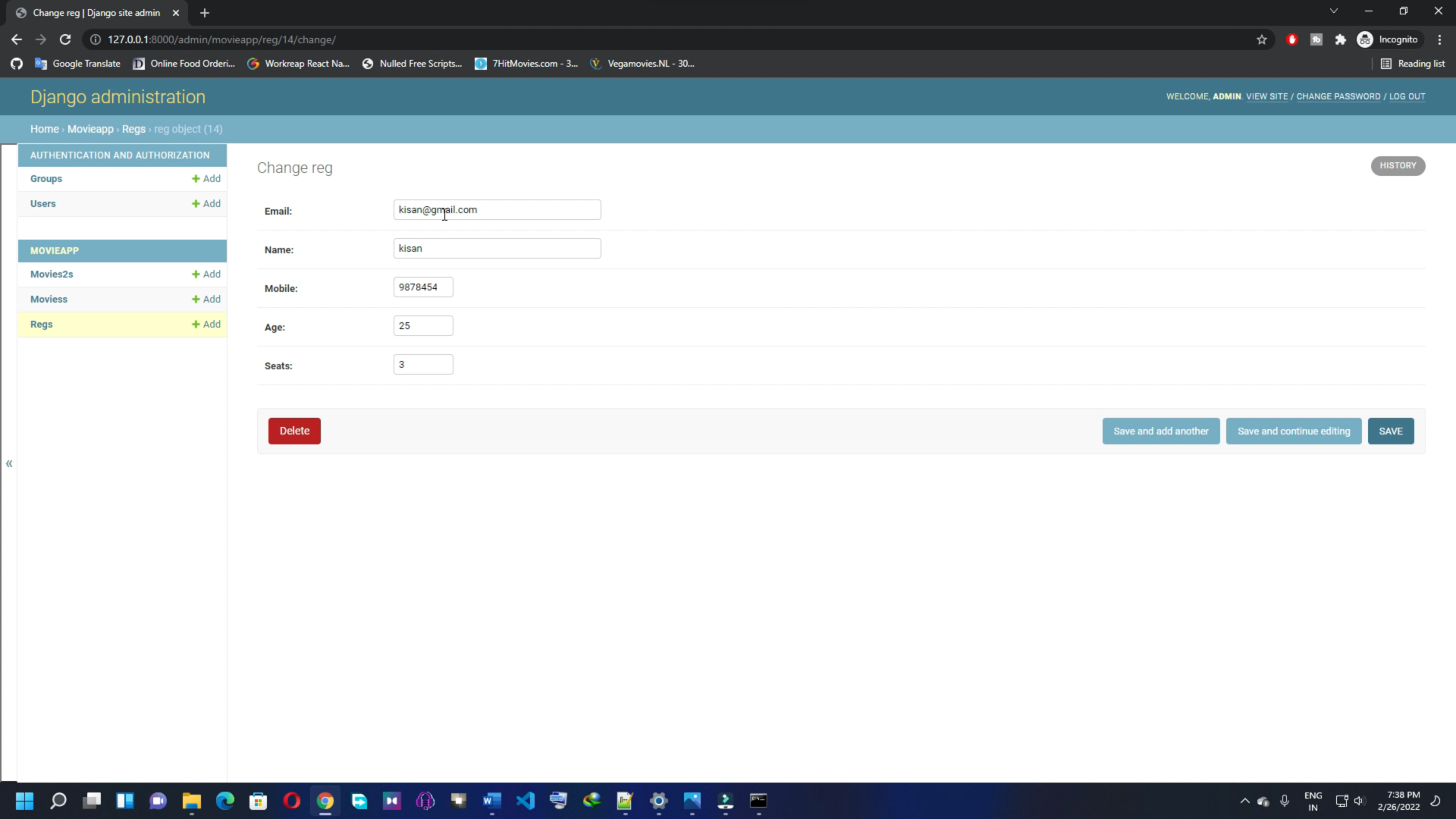The image size is (1456, 819).
Task: Open Visual Studio Code from taskbar
Action: point(525,801)
